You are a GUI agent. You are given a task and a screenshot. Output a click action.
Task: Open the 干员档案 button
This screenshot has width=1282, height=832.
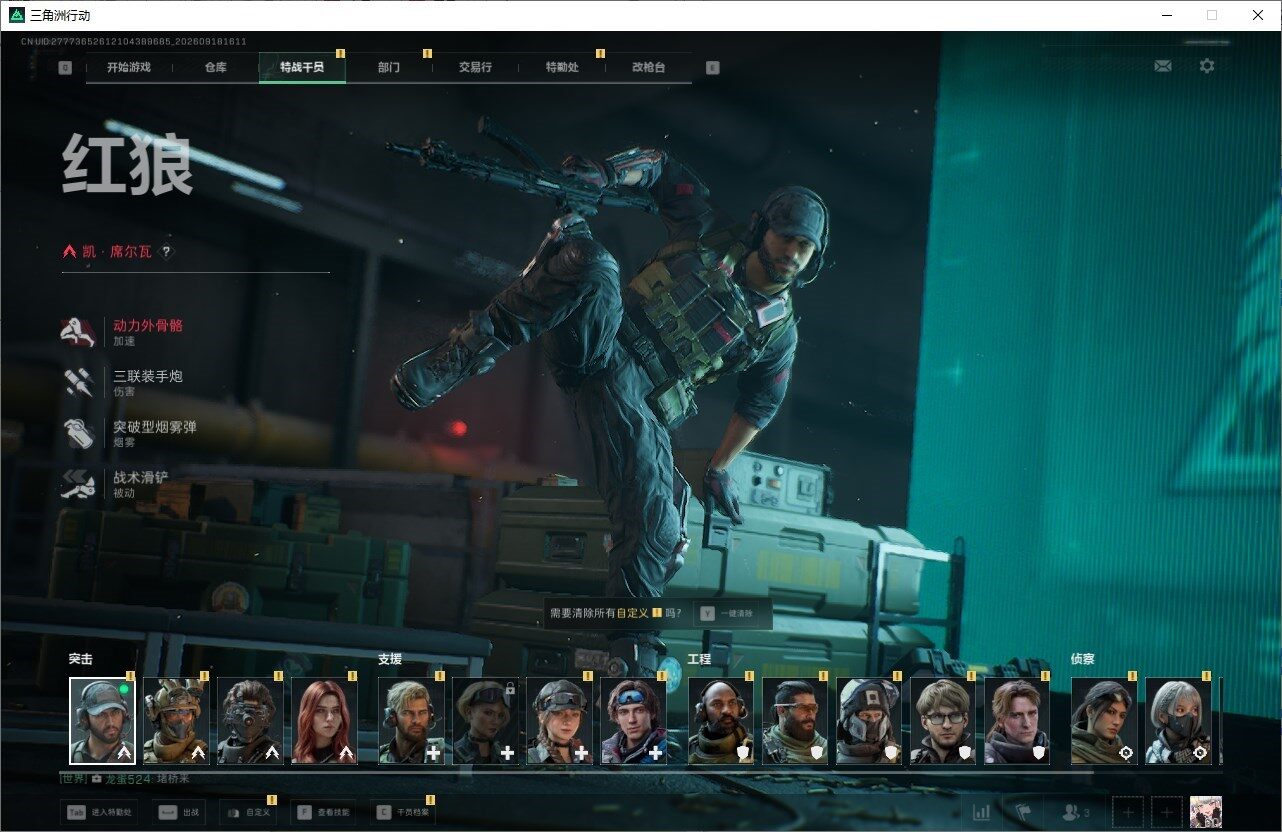402,813
